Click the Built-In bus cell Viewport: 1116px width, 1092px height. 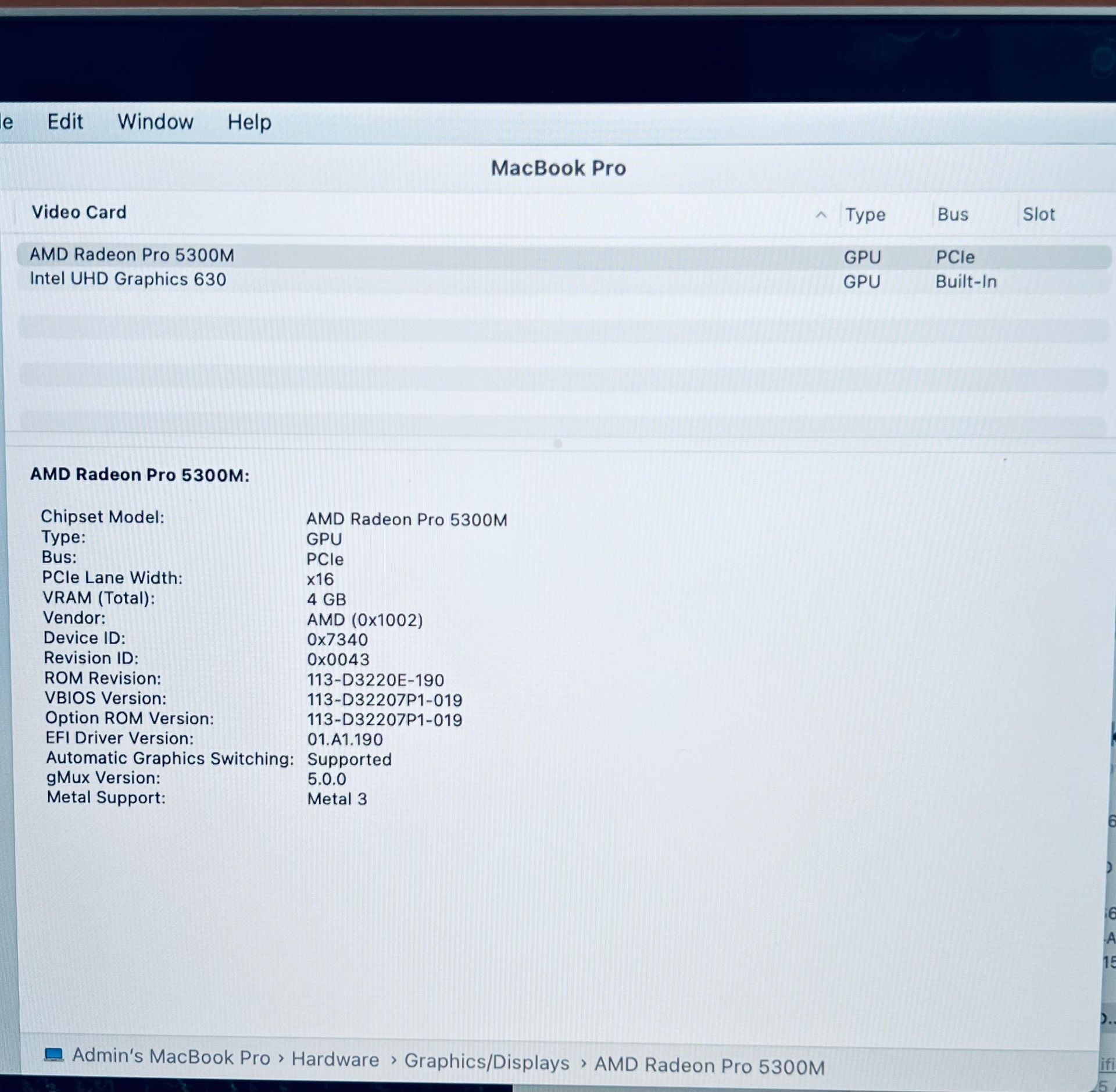966,282
